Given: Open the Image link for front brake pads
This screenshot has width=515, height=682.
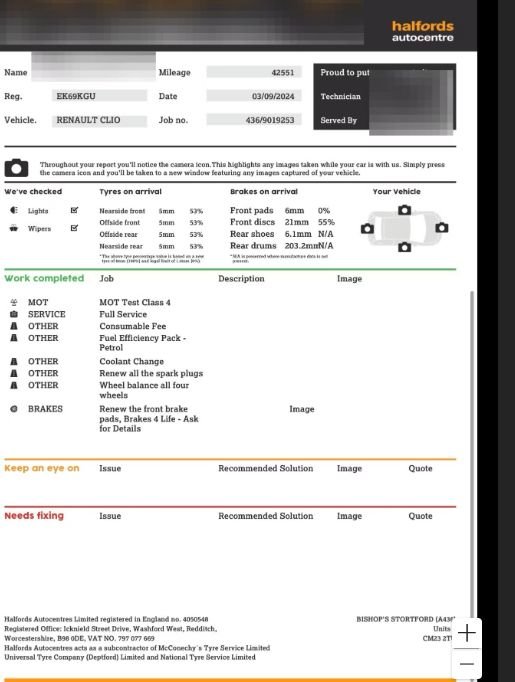Looking at the screenshot, I should pyautogui.click(x=301, y=409).
